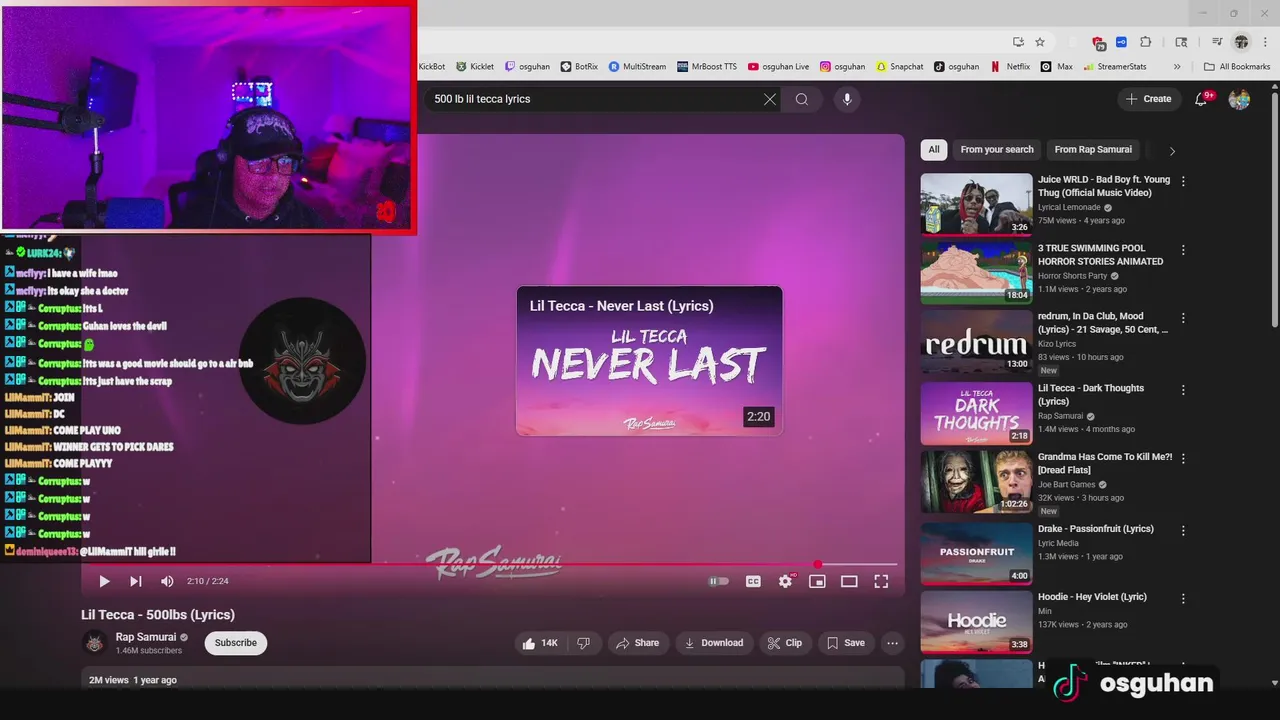Open options for Grandma Has Come video
The width and height of the screenshot is (1280, 720).
[x=1183, y=458]
